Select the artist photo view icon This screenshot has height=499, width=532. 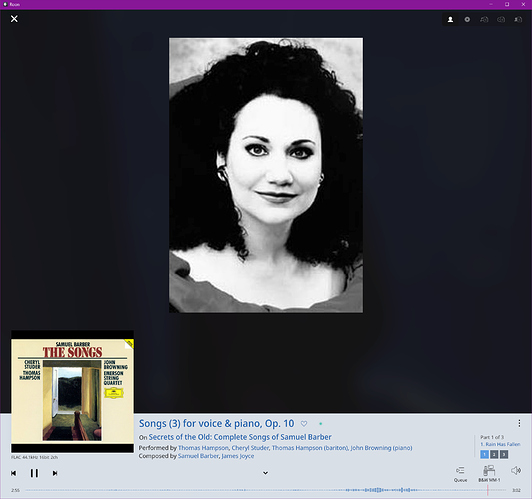tap(450, 19)
